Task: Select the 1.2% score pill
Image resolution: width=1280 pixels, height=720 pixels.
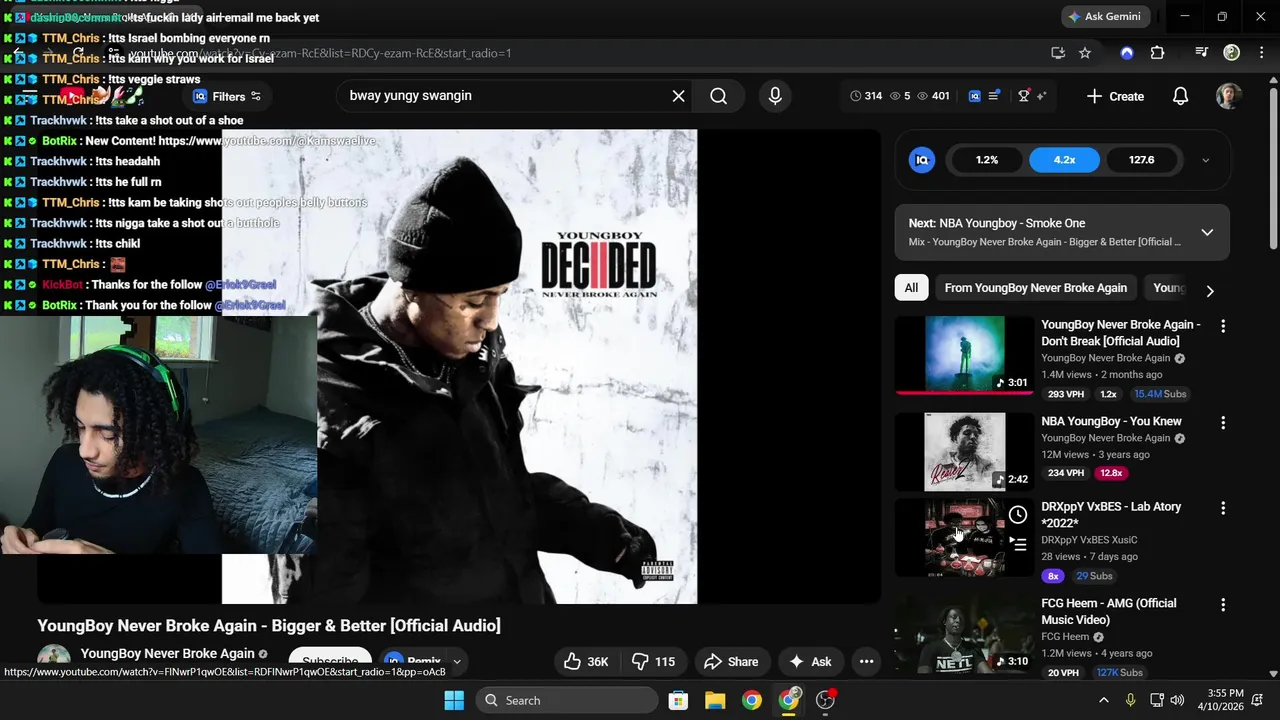Action: 987,160
